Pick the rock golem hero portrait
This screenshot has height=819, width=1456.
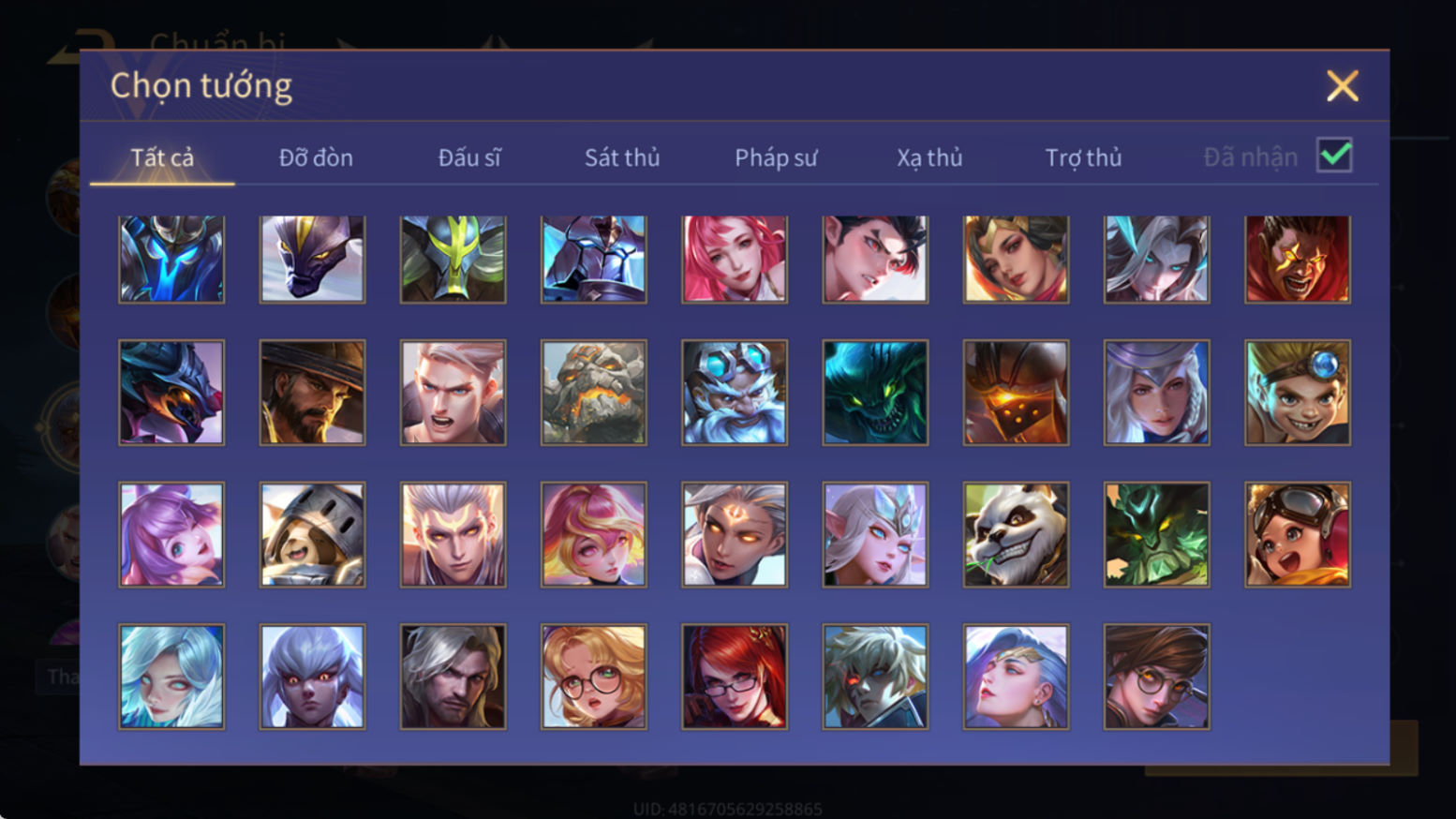[x=594, y=392]
